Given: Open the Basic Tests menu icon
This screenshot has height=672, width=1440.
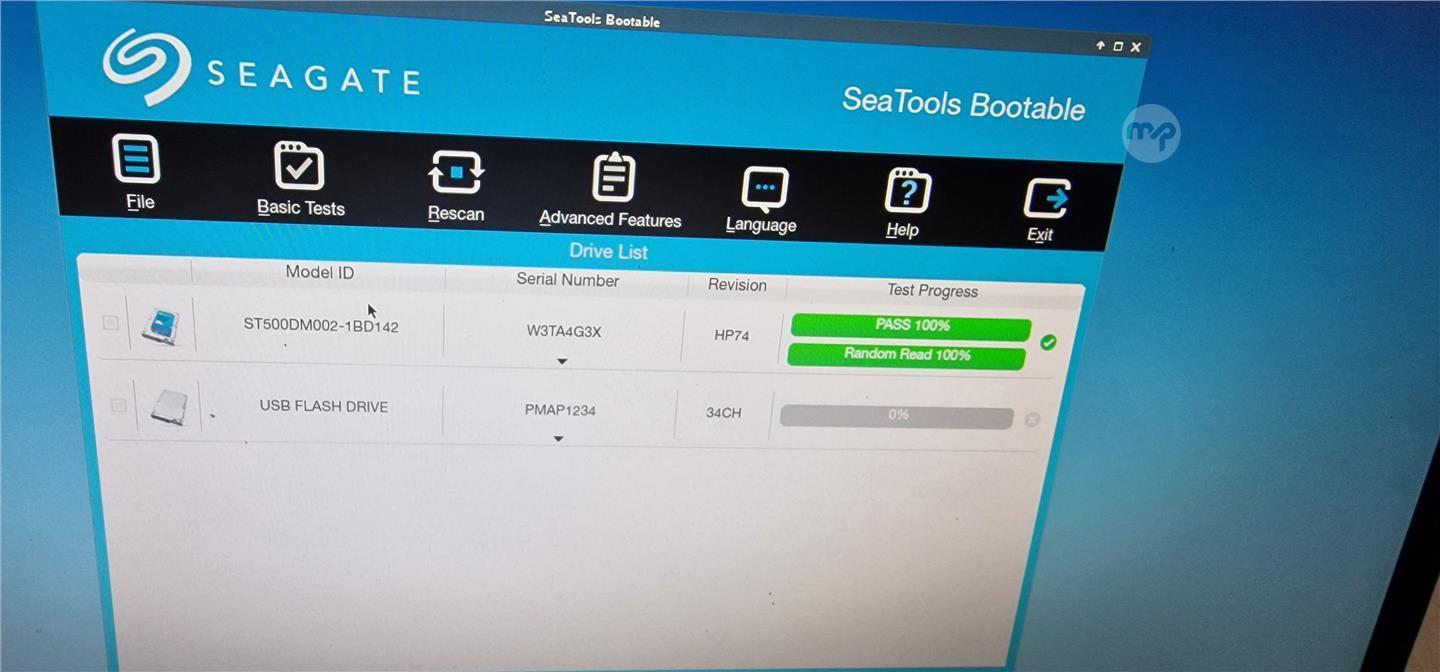Looking at the screenshot, I should click(x=299, y=166).
